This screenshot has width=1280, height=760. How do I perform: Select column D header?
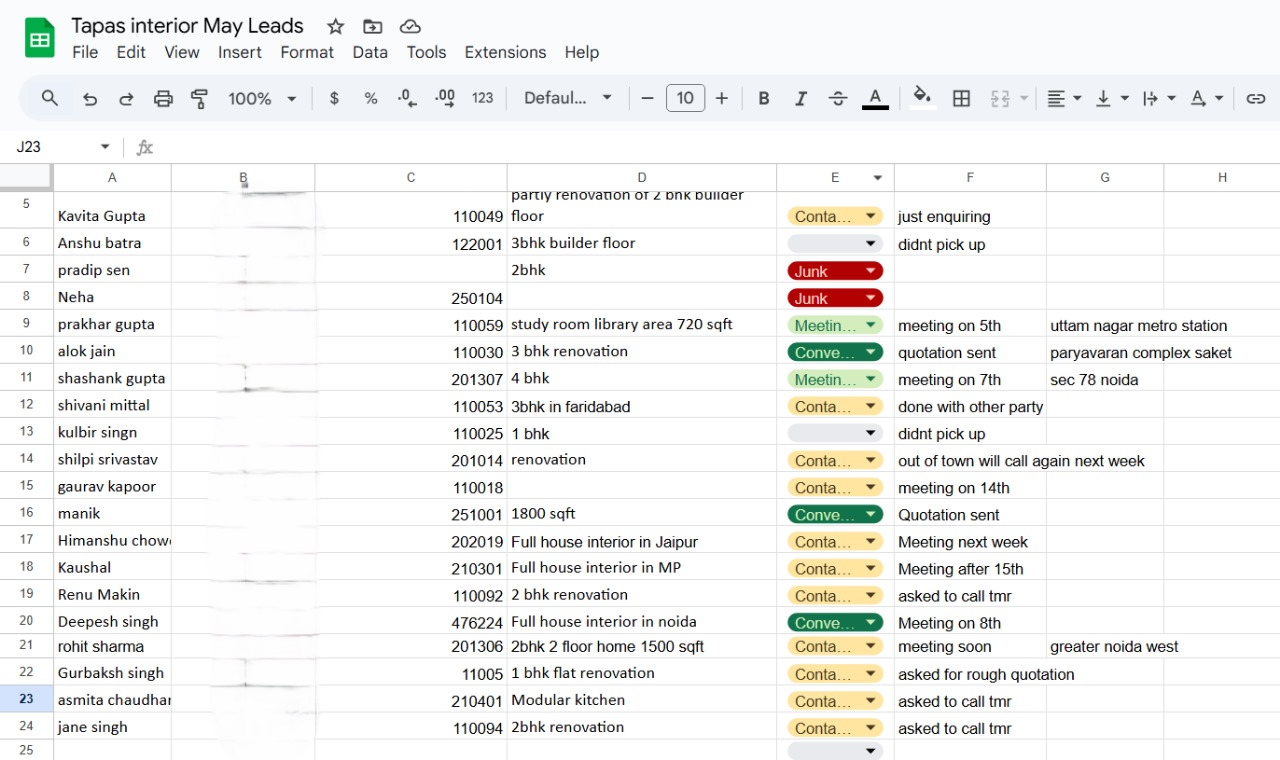pyautogui.click(x=641, y=178)
